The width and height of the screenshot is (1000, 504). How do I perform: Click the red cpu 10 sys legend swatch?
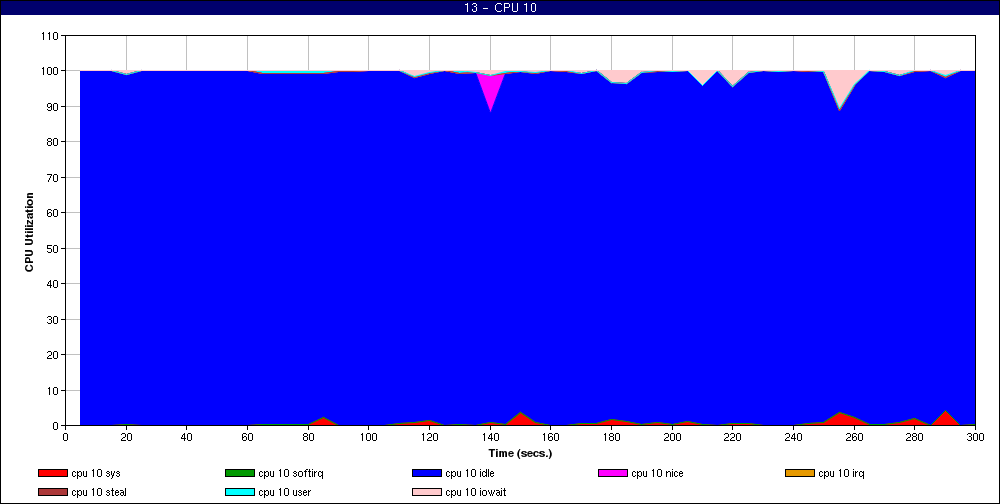52,473
